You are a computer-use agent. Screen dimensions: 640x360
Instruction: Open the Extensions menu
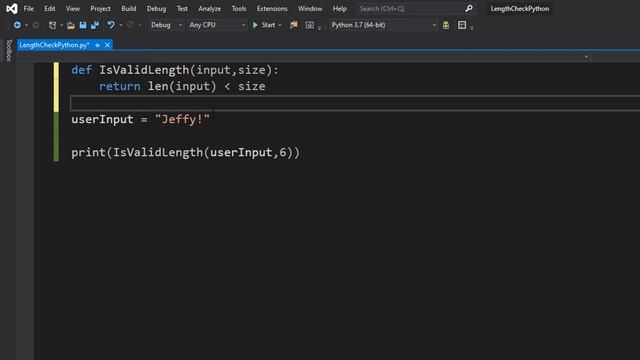pos(272,9)
